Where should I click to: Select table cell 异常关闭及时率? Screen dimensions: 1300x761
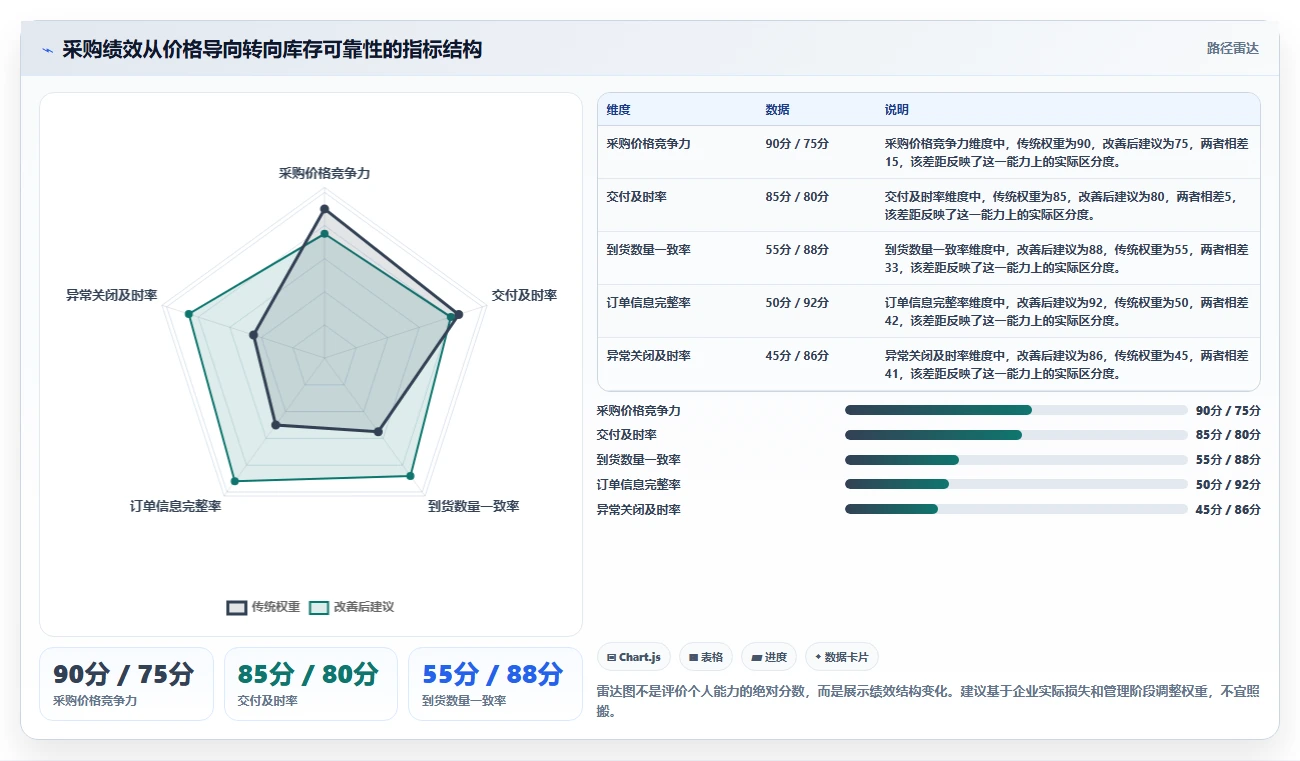pyautogui.click(x=648, y=356)
